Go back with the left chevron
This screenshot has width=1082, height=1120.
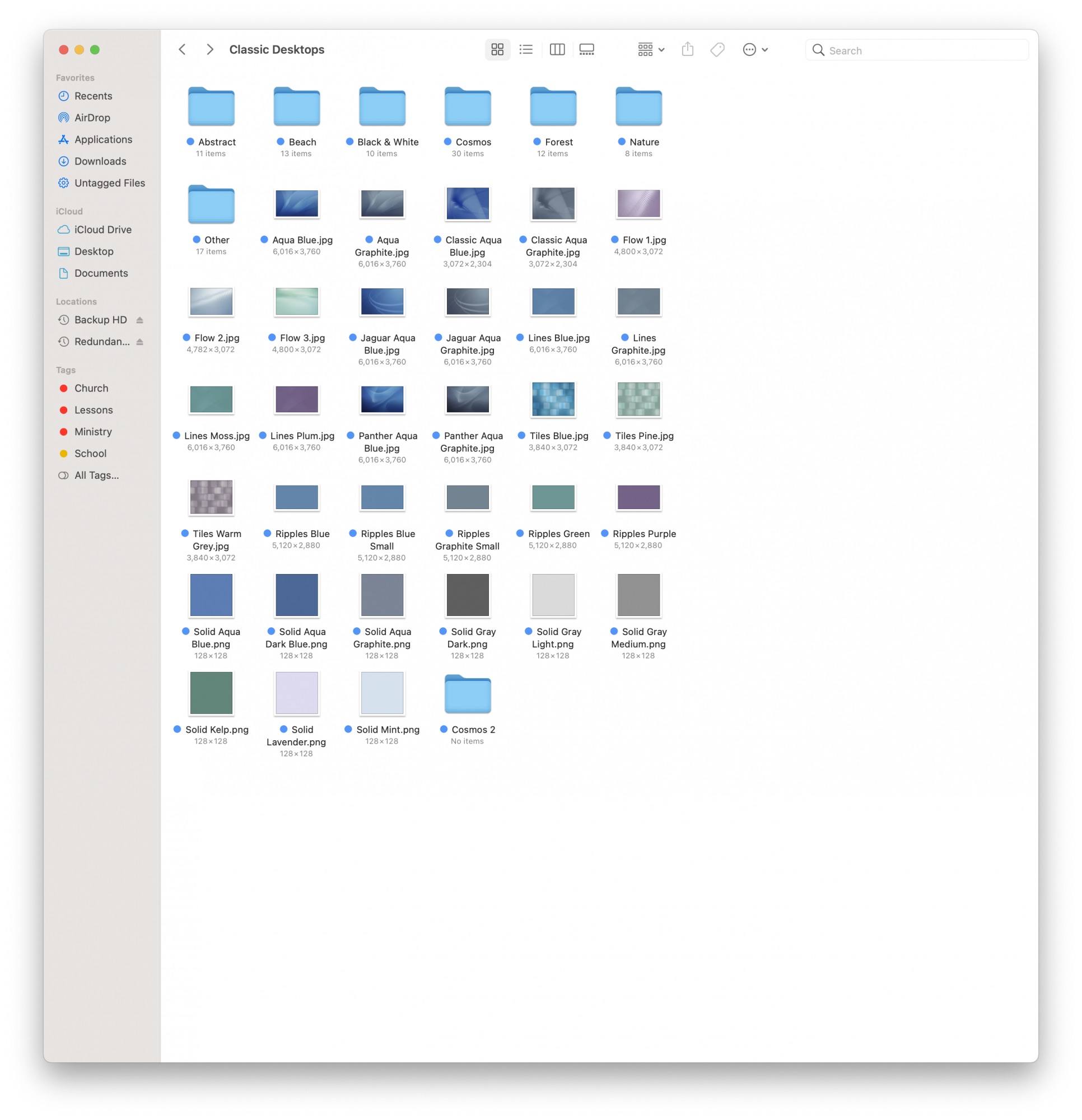[x=183, y=50]
